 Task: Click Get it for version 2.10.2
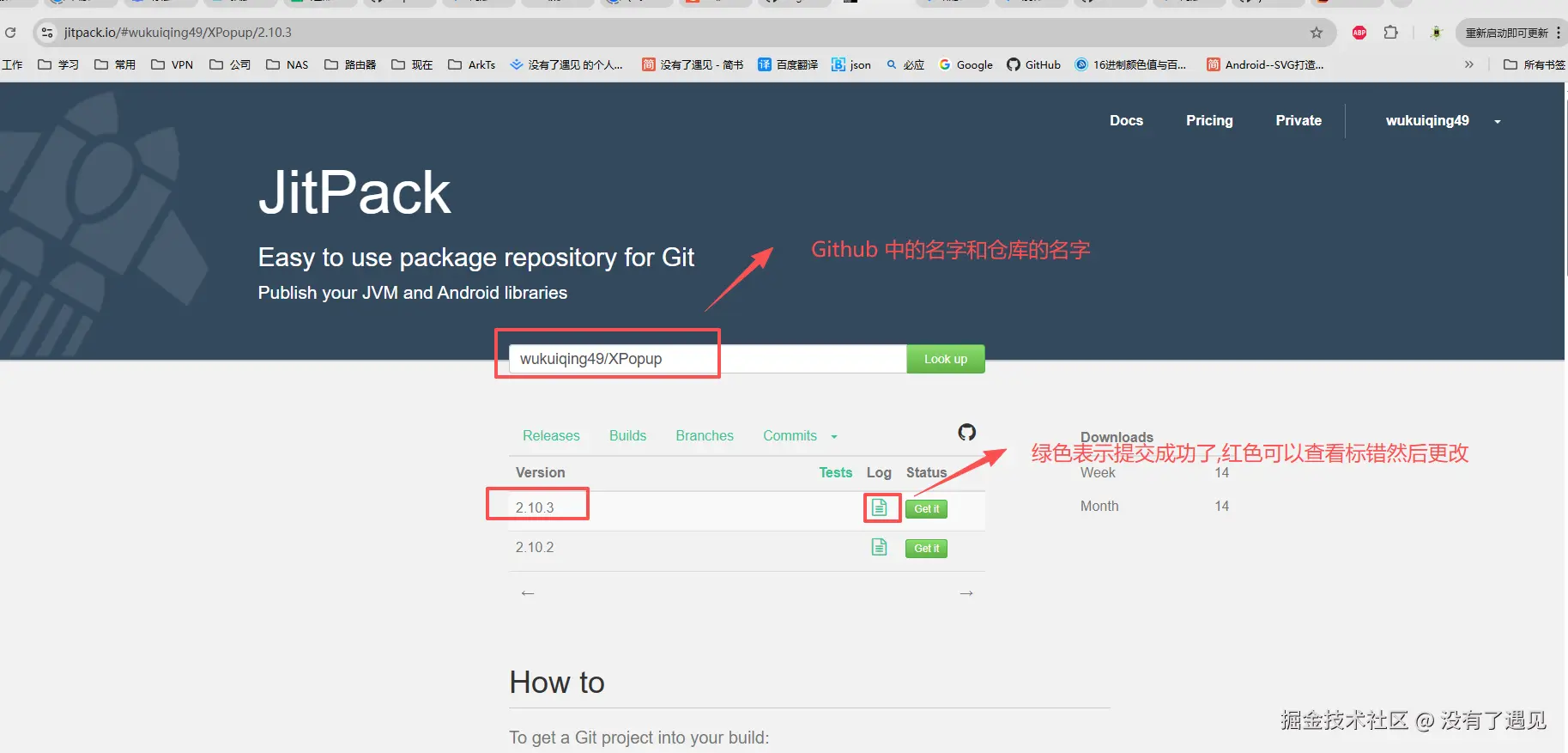pos(926,549)
